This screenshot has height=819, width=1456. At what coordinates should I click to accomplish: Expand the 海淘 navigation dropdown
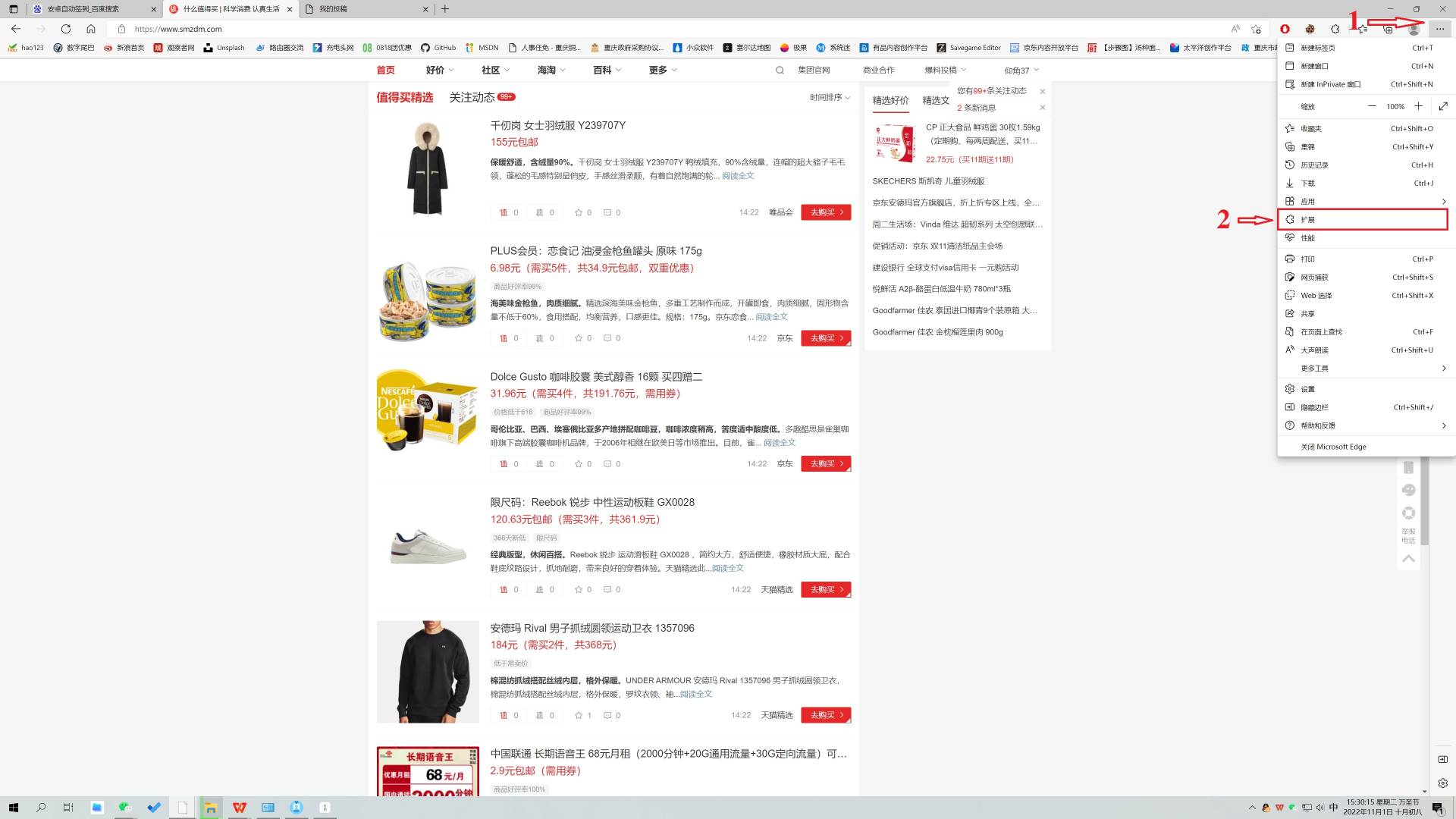551,70
